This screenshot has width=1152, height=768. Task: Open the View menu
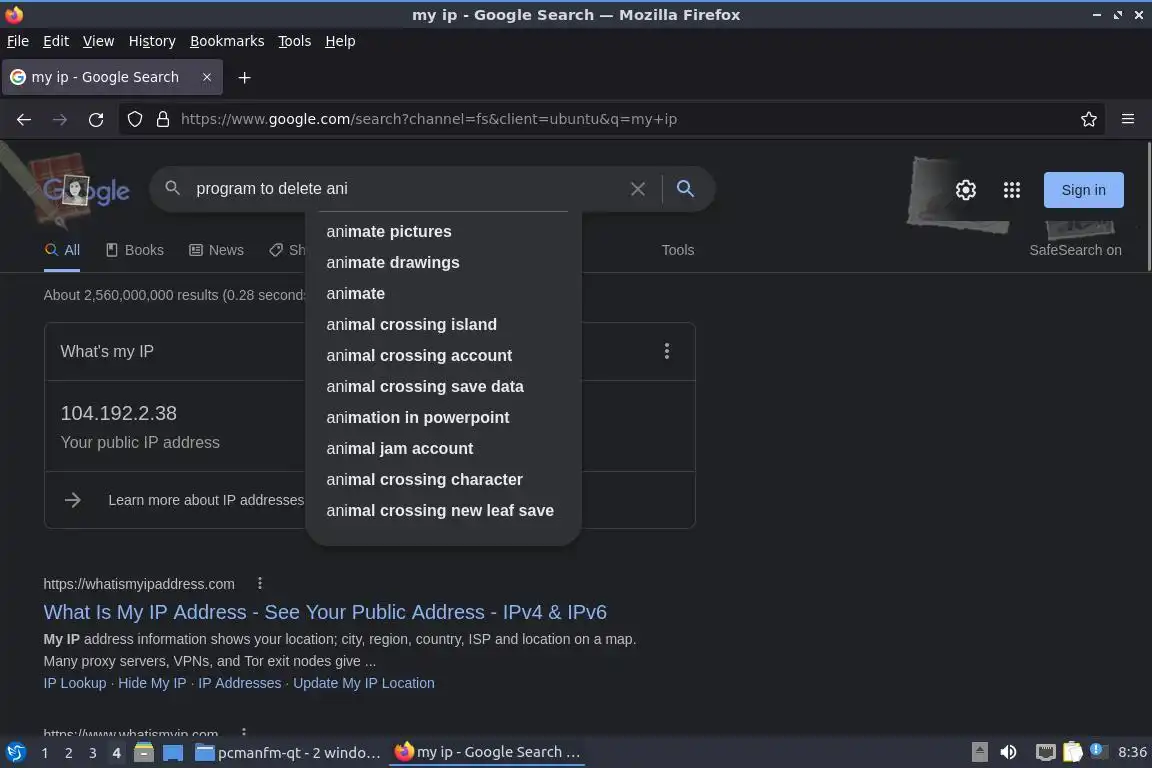(x=98, y=41)
